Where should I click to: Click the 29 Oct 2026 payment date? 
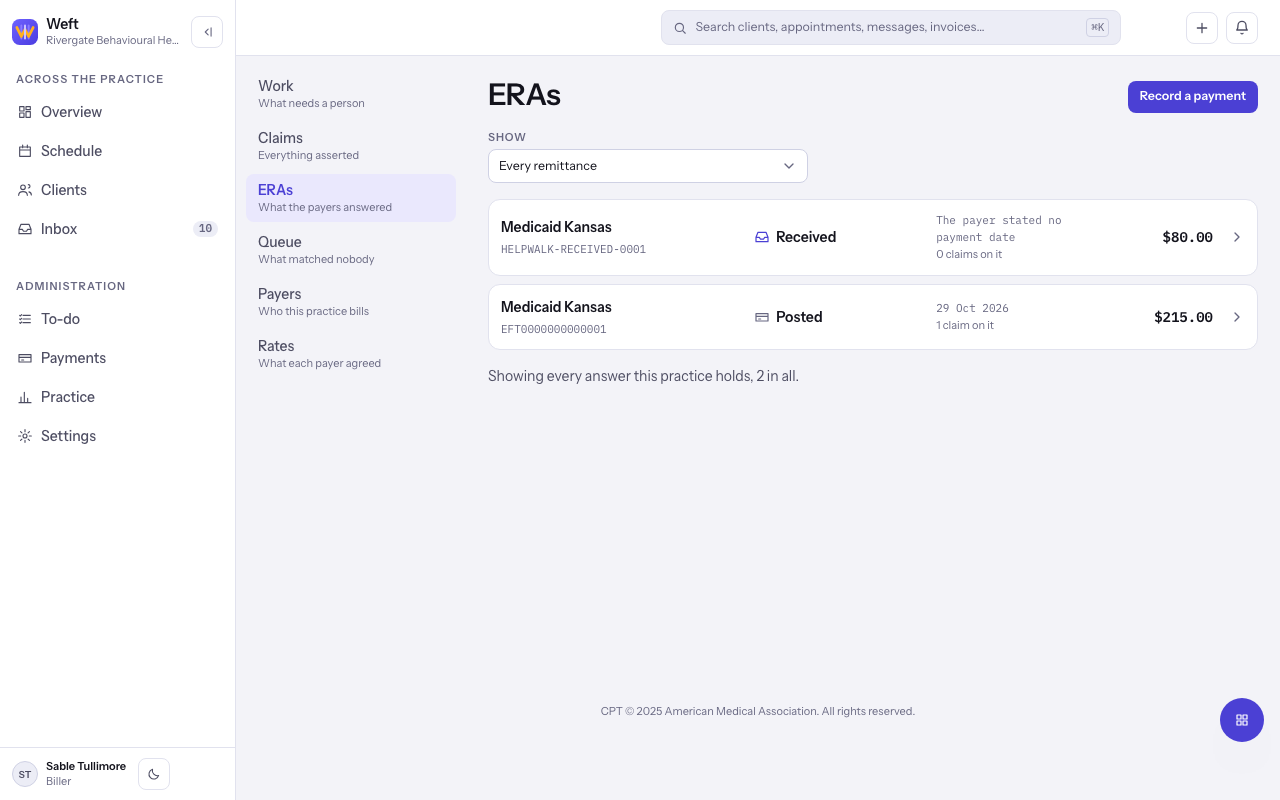coord(972,308)
